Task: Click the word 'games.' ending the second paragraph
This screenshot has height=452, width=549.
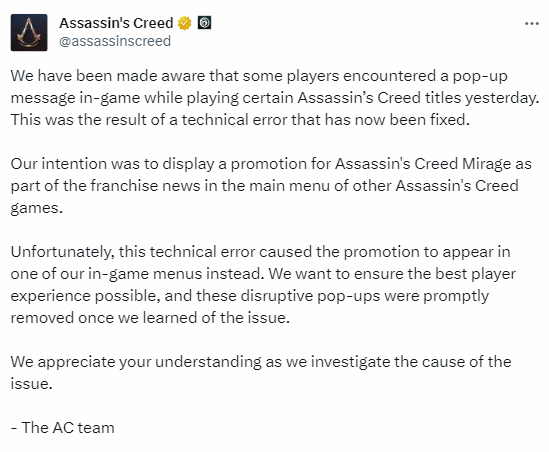Action: point(36,208)
